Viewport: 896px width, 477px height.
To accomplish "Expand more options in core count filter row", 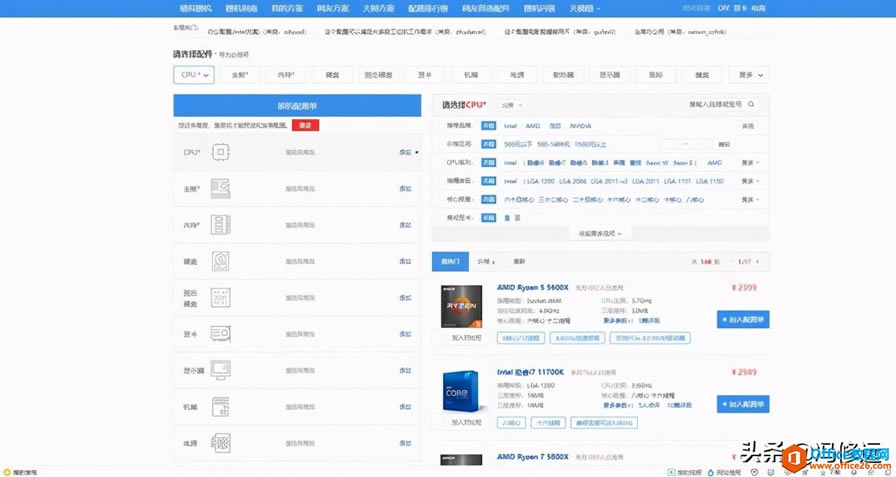I will coord(750,199).
